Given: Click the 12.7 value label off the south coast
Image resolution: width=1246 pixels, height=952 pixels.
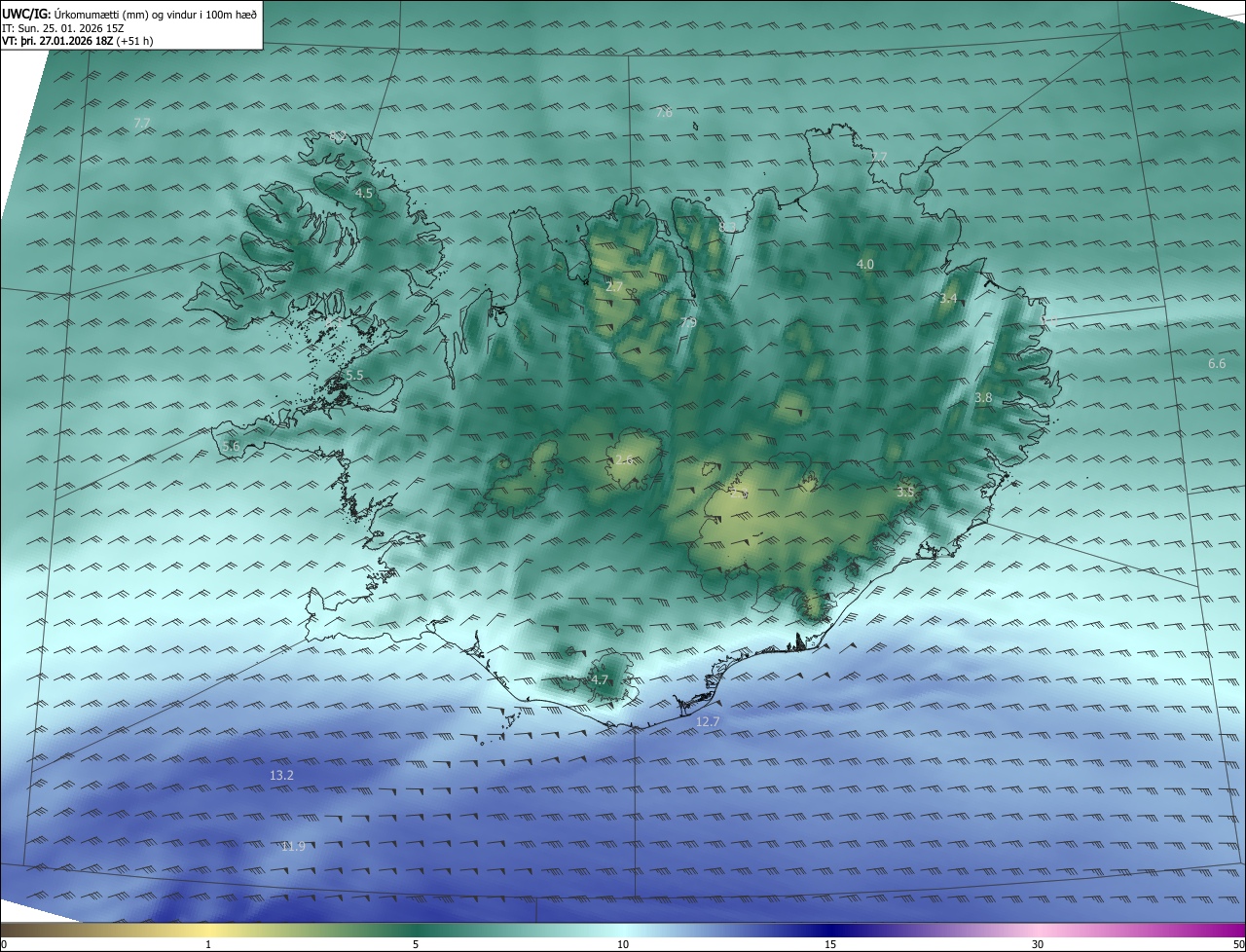Looking at the screenshot, I should (x=708, y=721).
